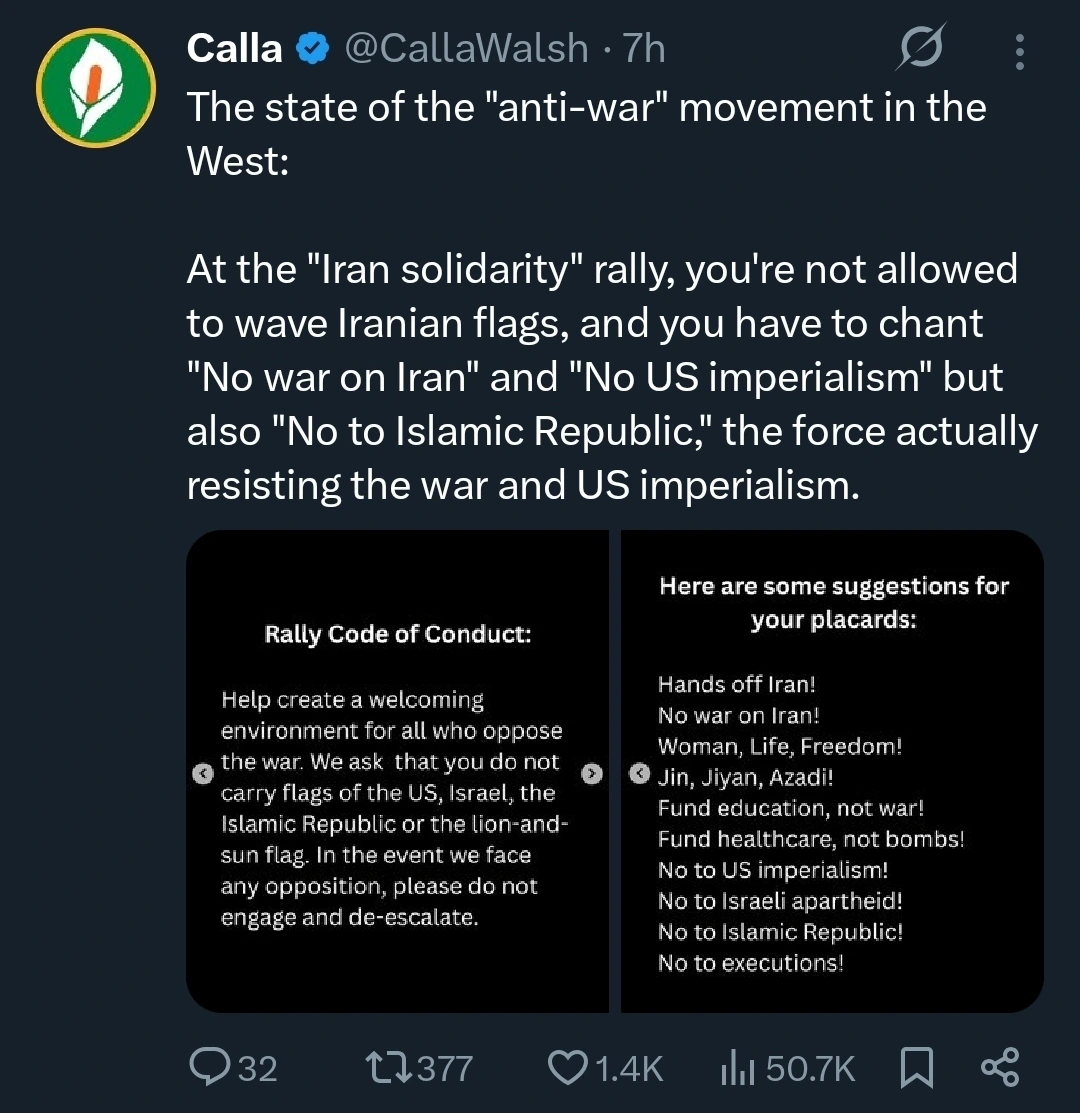Click the blue verified badge

312,48
